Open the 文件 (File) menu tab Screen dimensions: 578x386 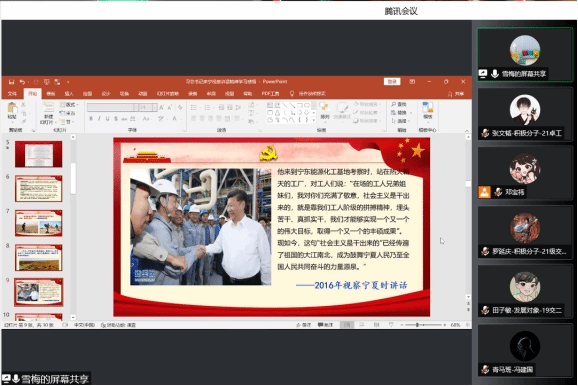point(12,94)
